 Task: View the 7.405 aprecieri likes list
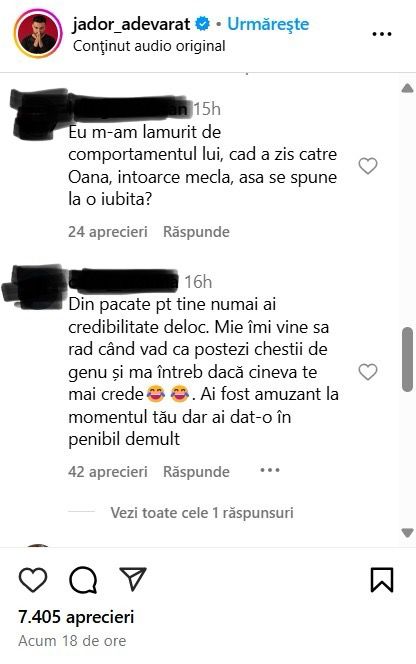point(76,617)
